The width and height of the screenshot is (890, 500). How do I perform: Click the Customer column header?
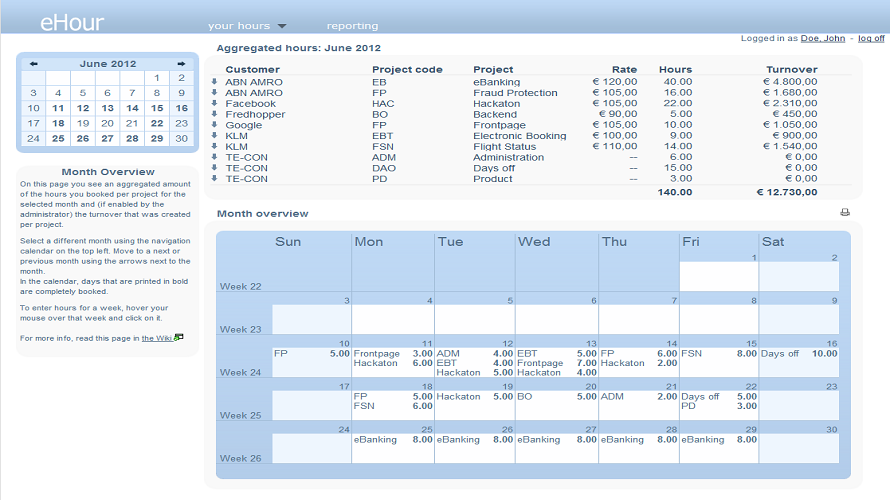[253, 70]
